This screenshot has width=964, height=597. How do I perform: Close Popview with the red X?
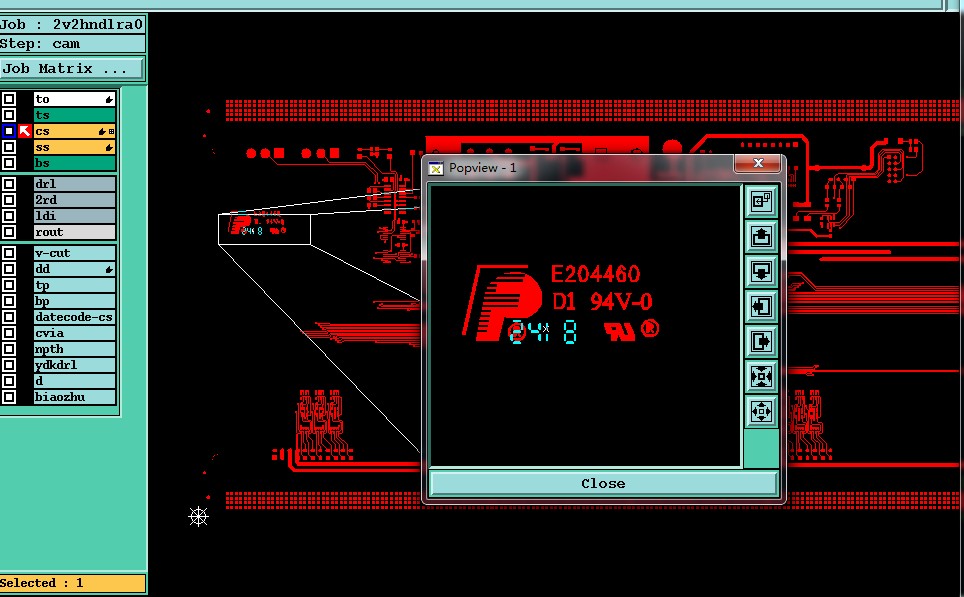tap(758, 163)
